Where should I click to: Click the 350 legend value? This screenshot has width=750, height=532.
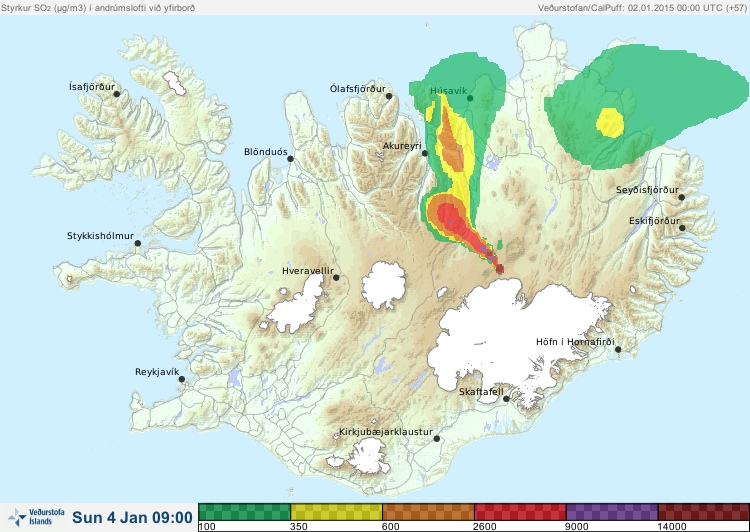[299, 527]
